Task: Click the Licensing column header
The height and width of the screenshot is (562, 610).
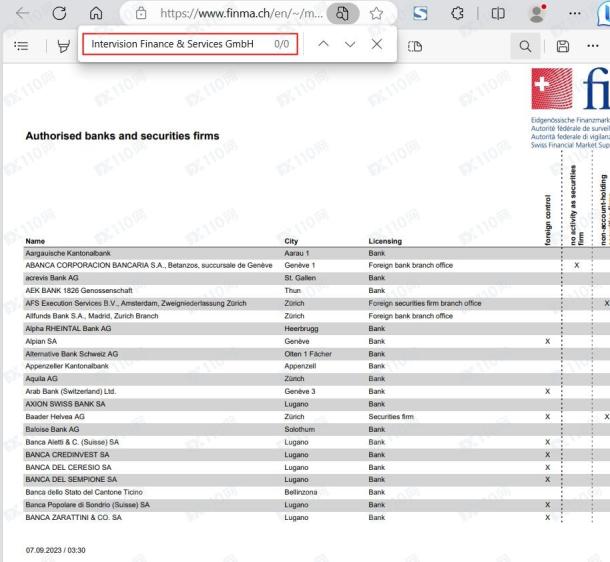Action: (x=385, y=241)
